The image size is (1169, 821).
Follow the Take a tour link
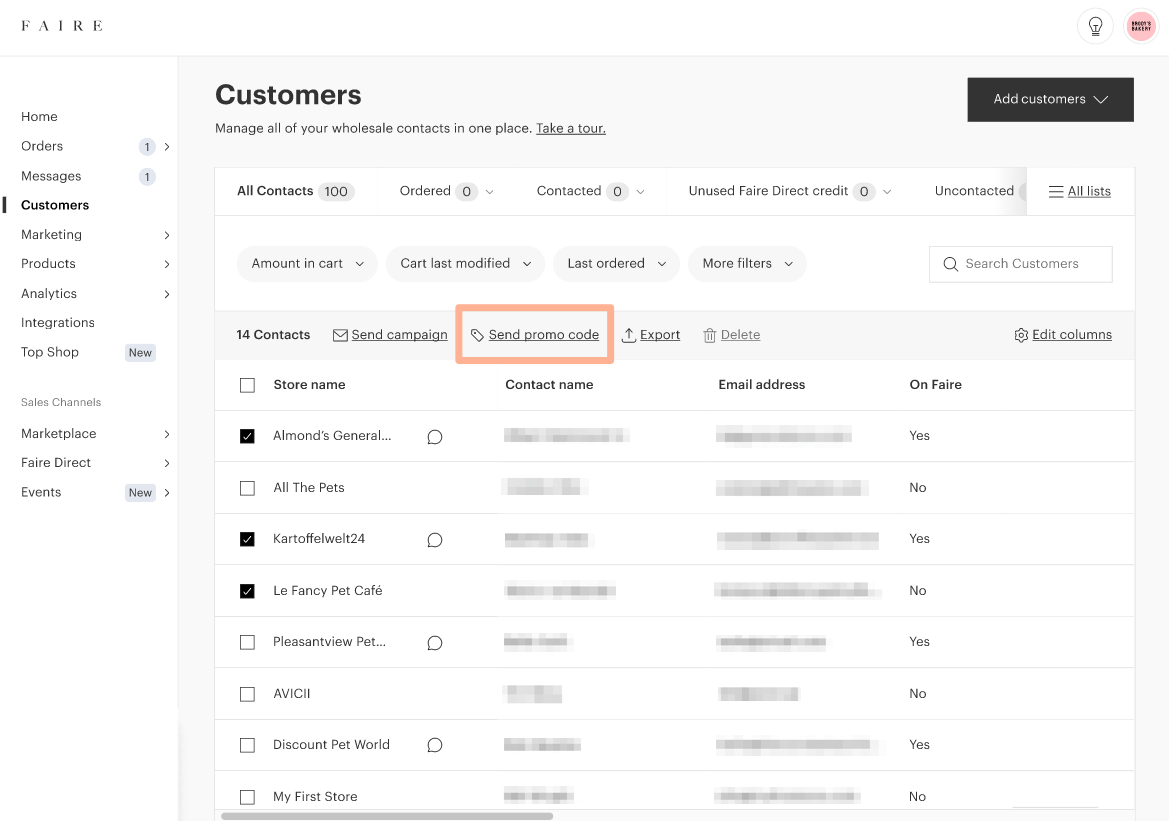(x=570, y=129)
